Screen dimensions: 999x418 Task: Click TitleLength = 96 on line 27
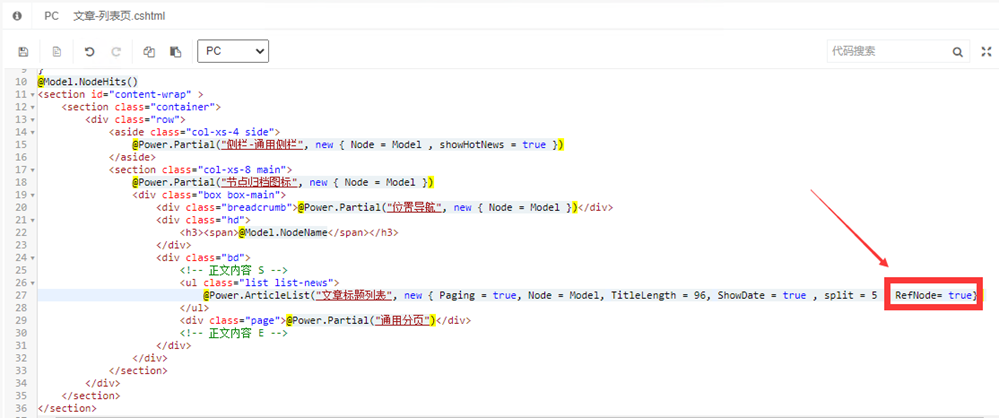click(659, 296)
